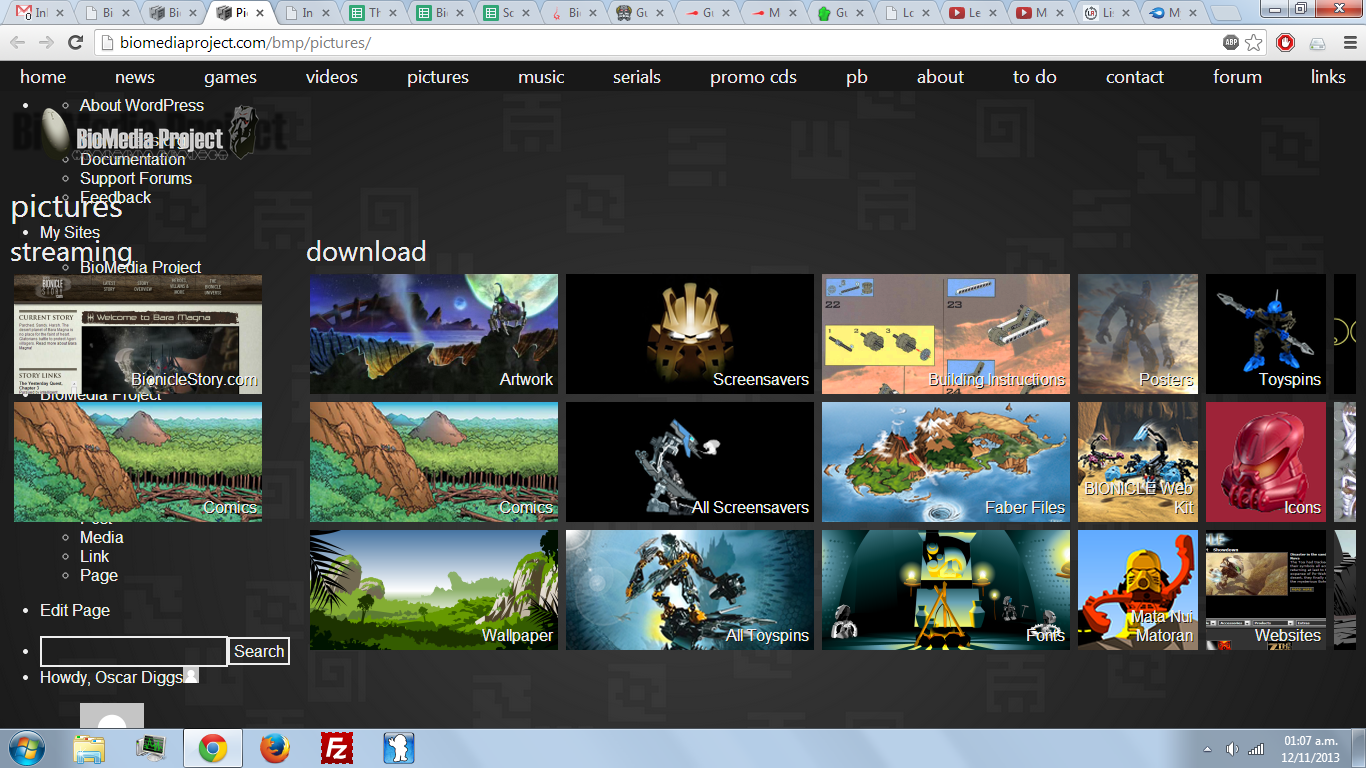Open Adblock Plus via the ABP toolbar icon
Screen dimensions: 1366x768
(x=1232, y=43)
